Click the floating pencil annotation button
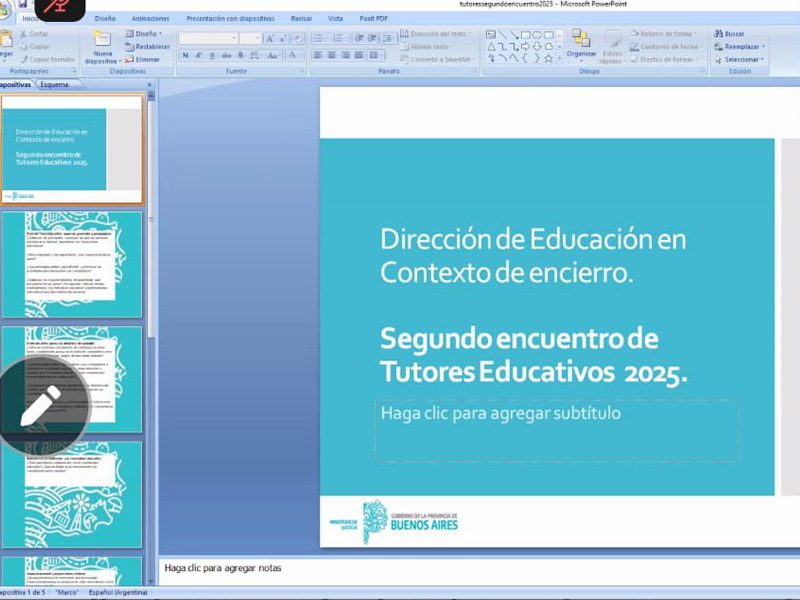 [x=40, y=406]
